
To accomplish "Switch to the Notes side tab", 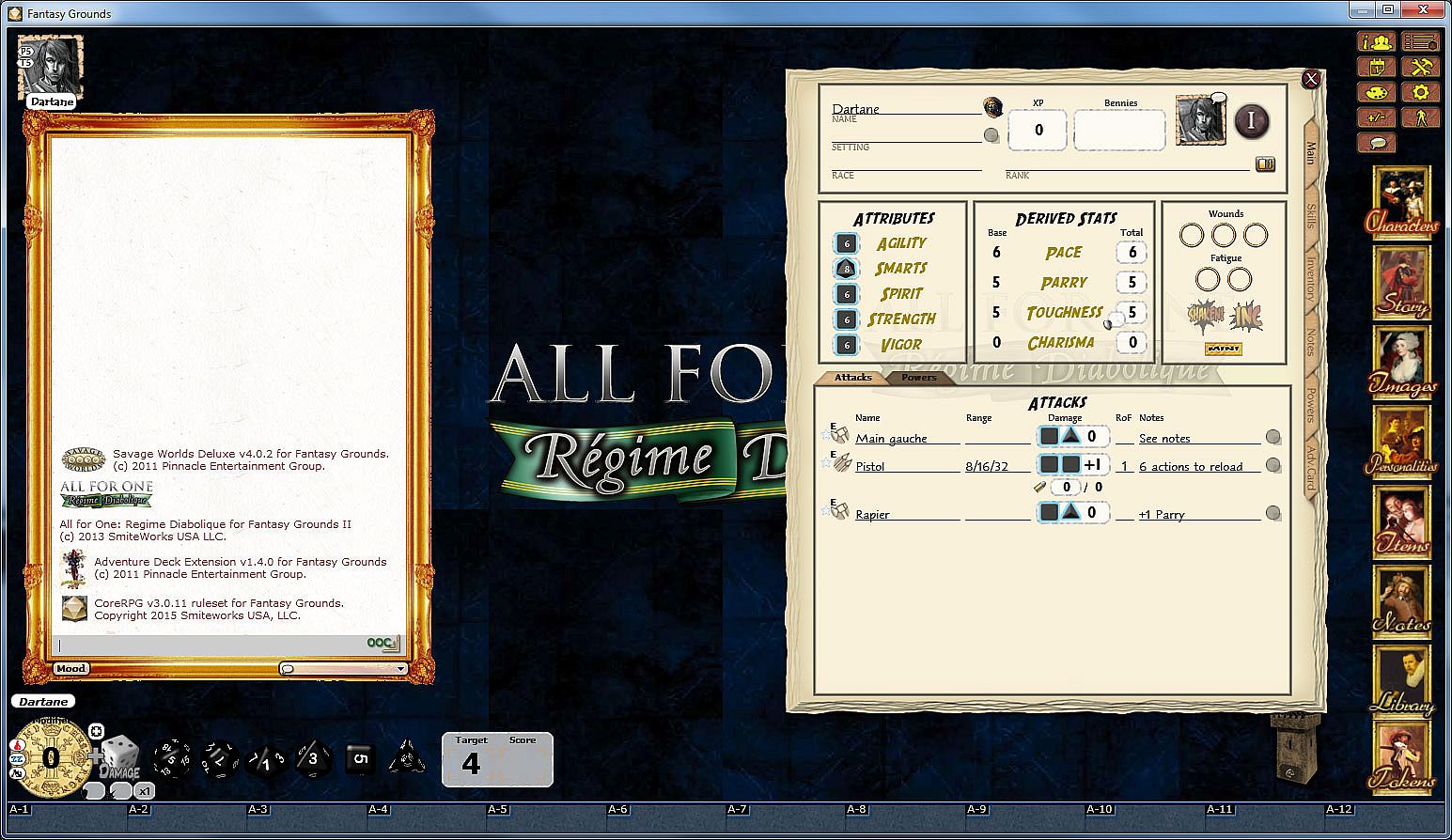I will pyautogui.click(x=1310, y=343).
